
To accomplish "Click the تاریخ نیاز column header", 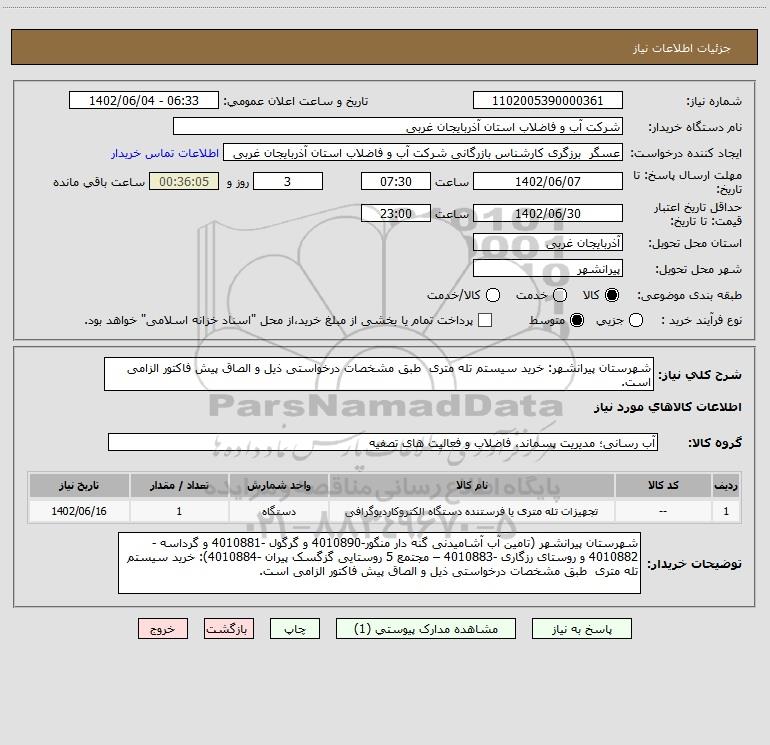I will click(79, 485).
